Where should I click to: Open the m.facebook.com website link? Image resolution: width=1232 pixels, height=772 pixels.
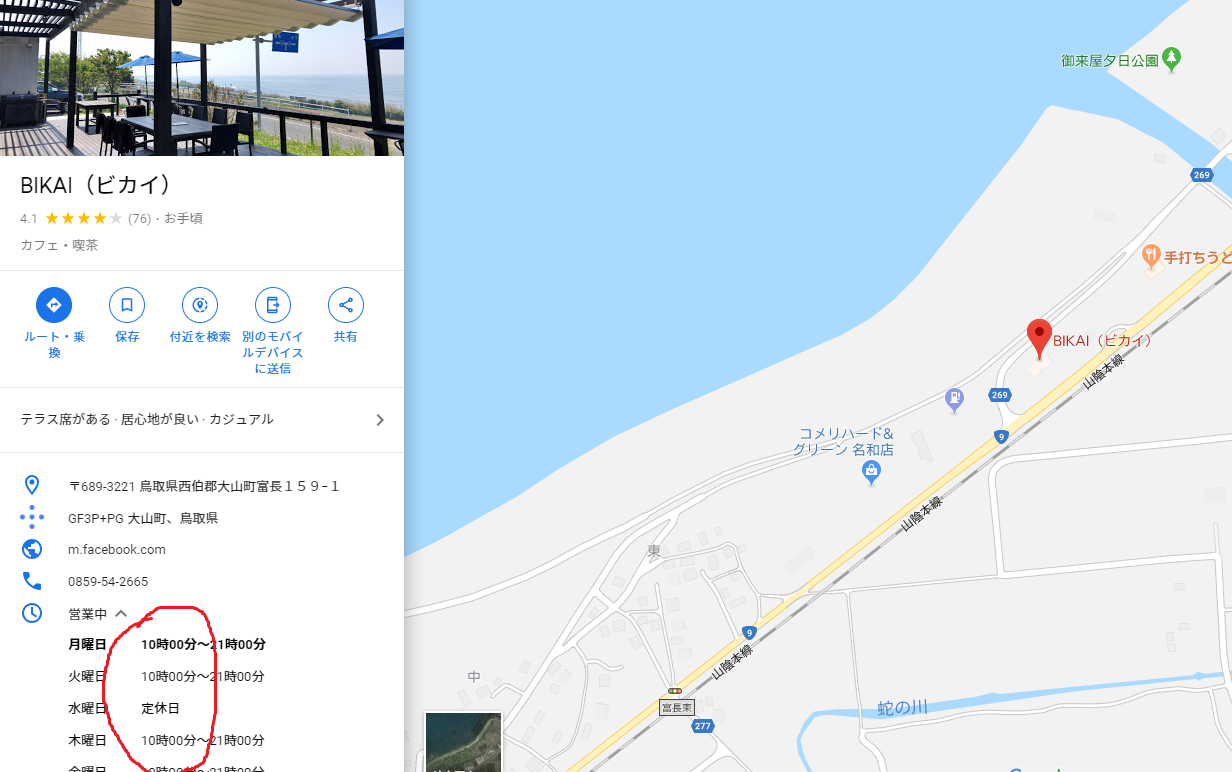(x=117, y=549)
